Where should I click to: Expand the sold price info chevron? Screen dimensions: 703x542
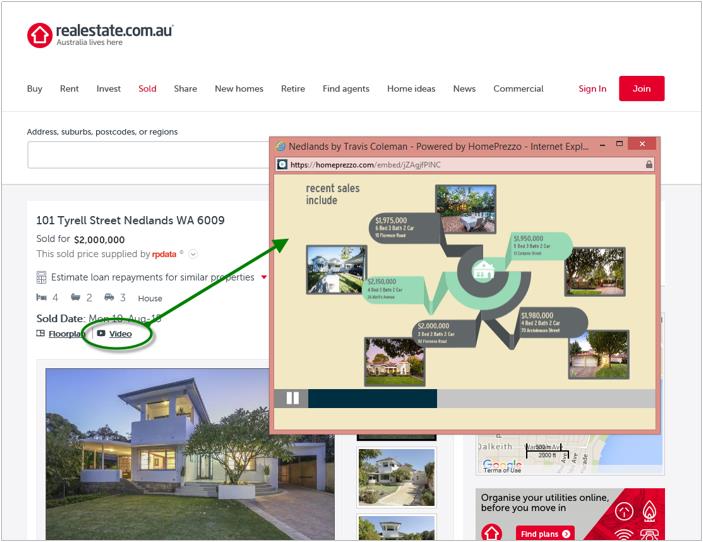(x=193, y=254)
